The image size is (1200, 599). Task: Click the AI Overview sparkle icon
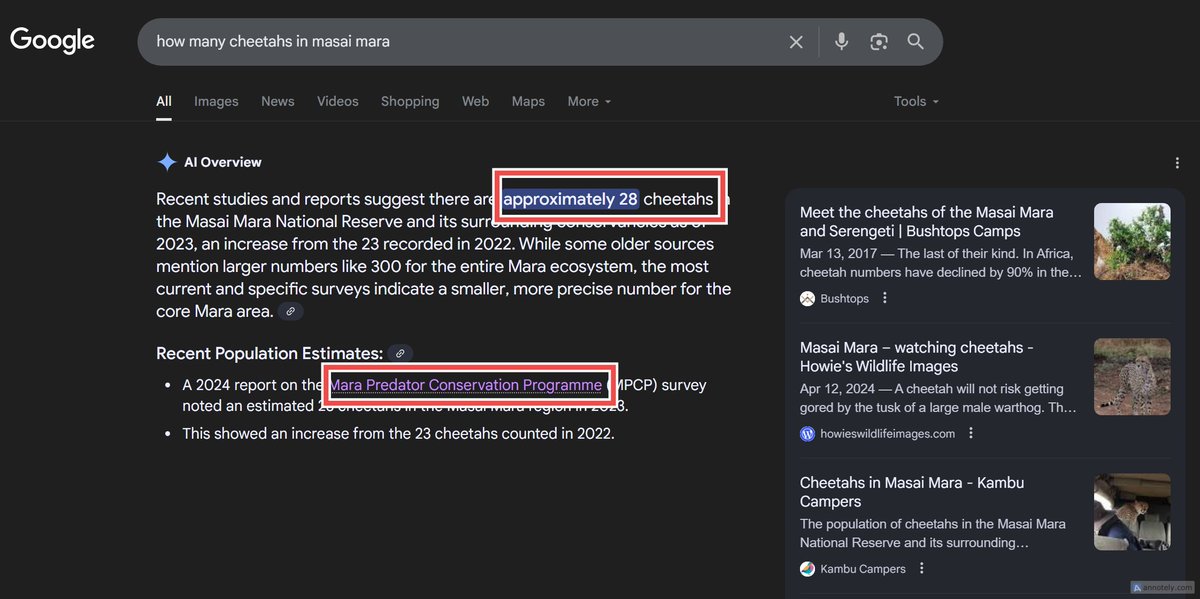click(167, 162)
